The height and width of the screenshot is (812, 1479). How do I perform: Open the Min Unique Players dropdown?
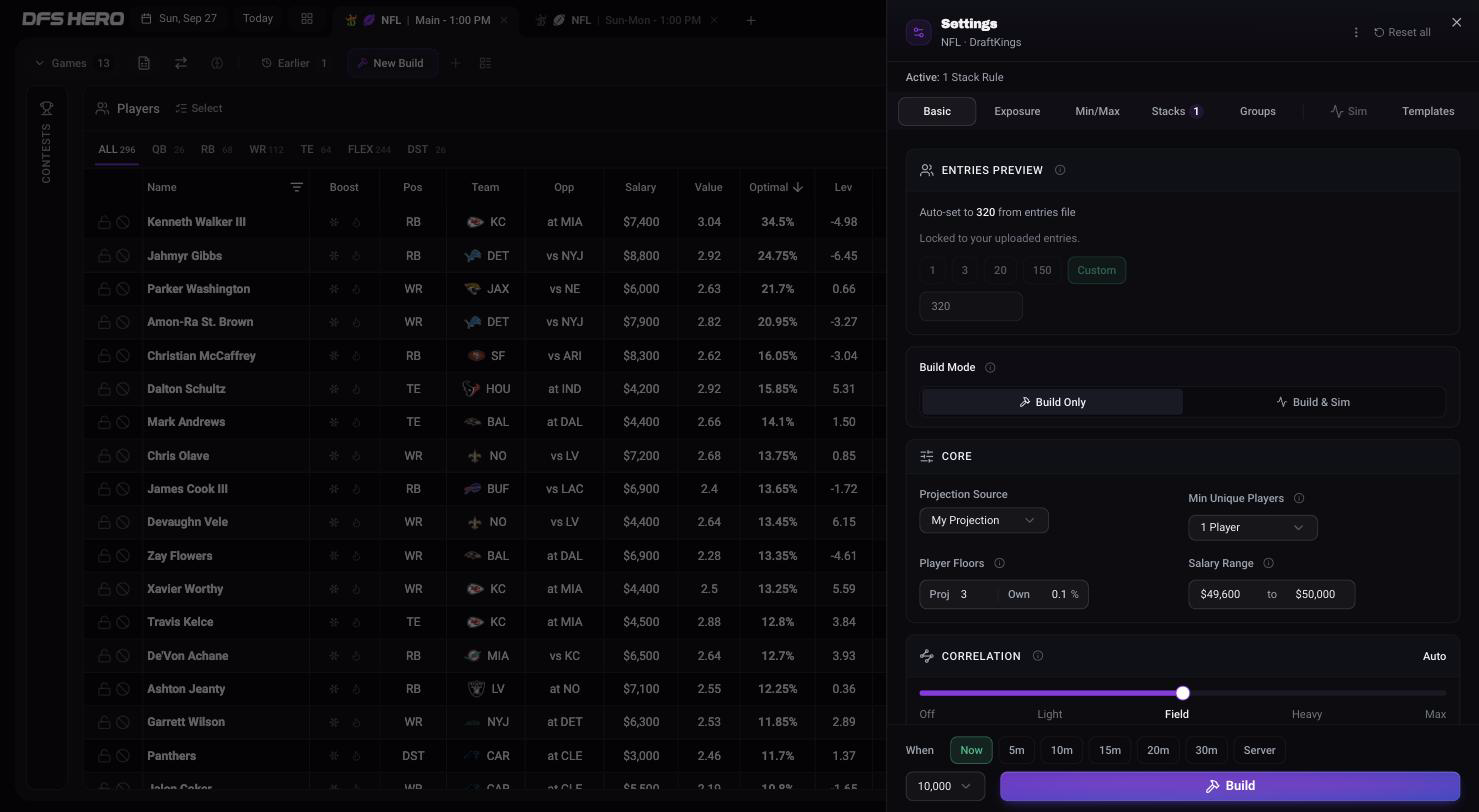pyautogui.click(x=1253, y=527)
